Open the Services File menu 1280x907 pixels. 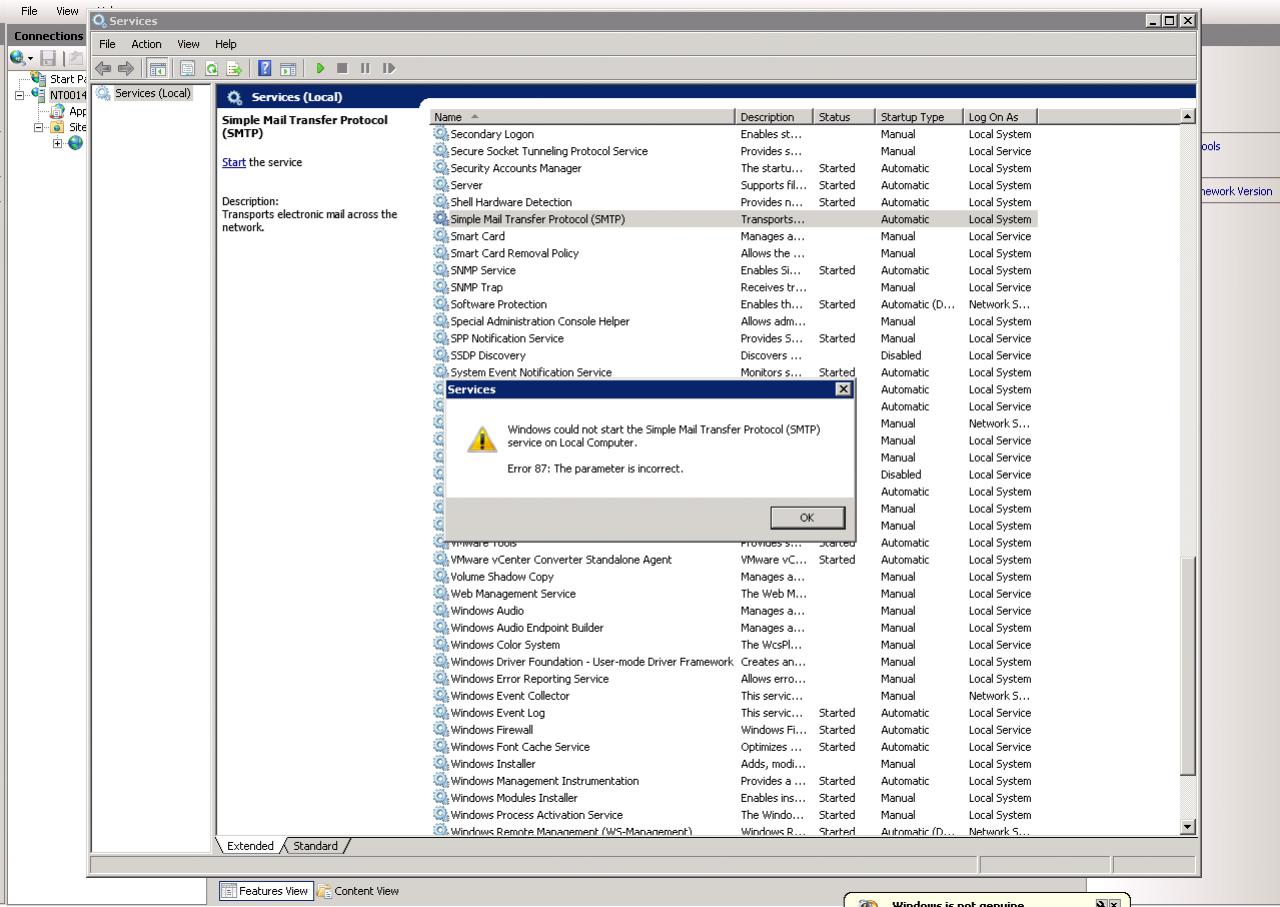pyautogui.click(x=107, y=44)
